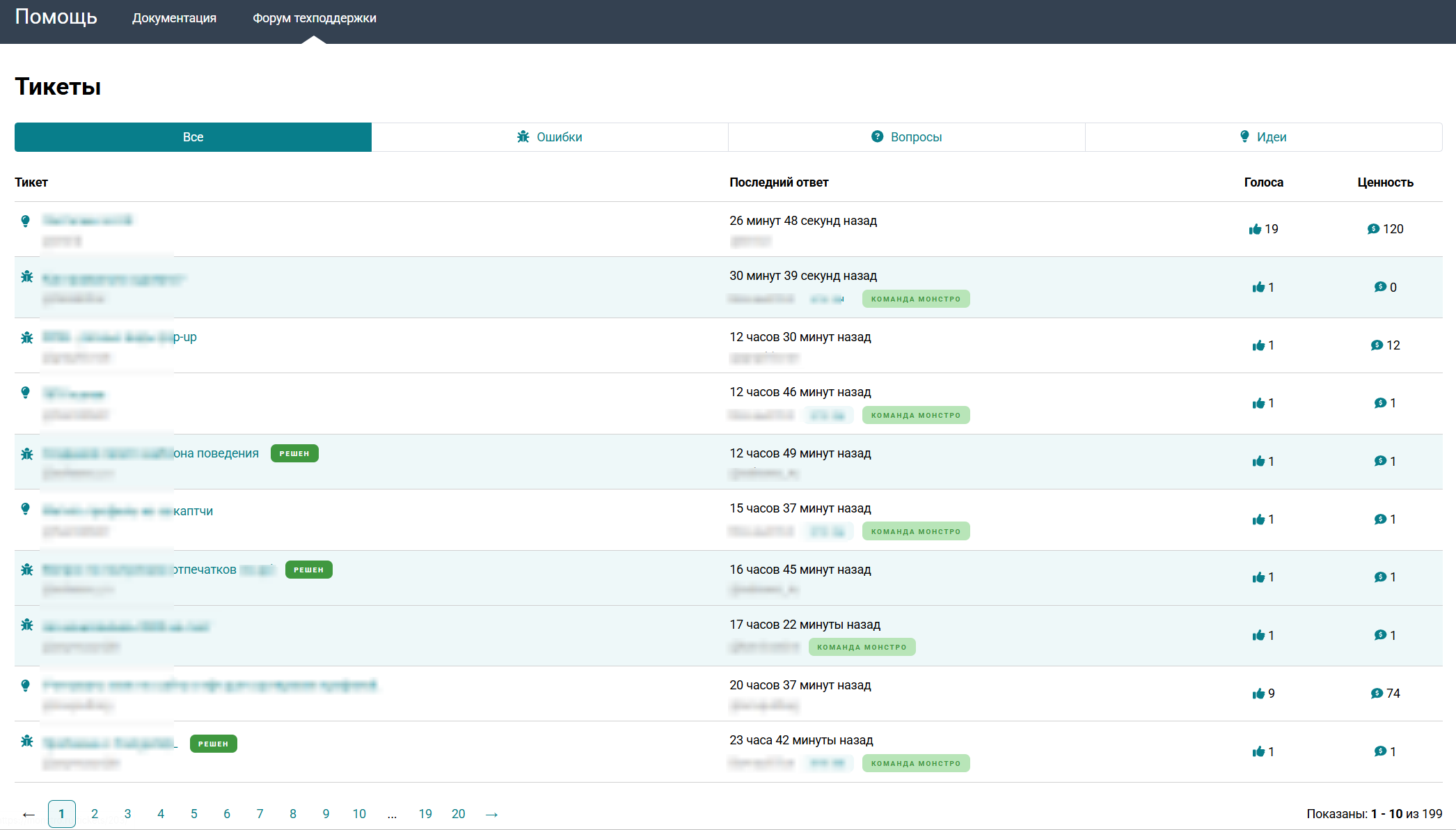Click thumbs-up icon with 9 votes
Image resolution: width=1456 pixels, height=830 pixels.
click(1258, 694)
